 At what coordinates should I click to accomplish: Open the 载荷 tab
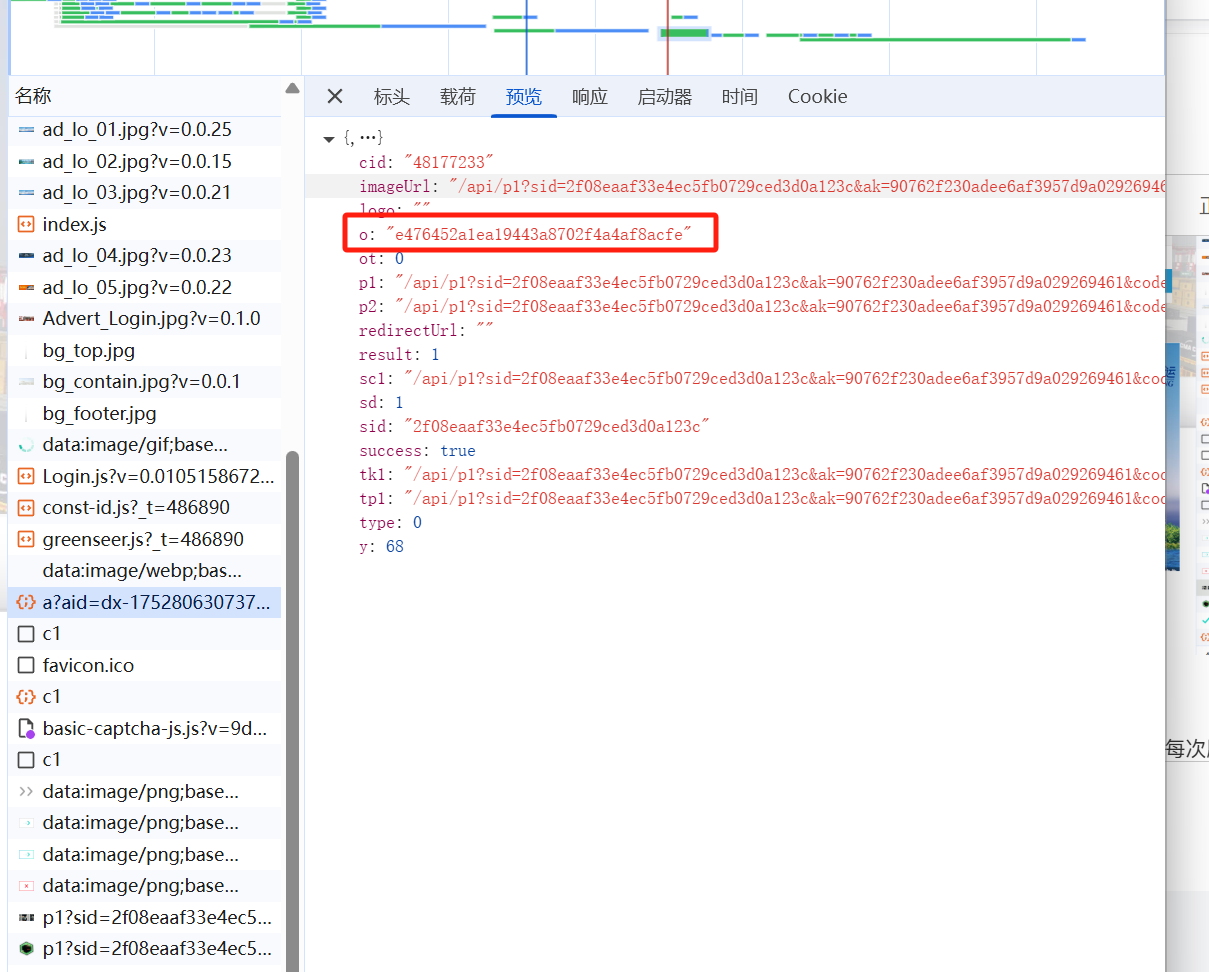[458, 97]
